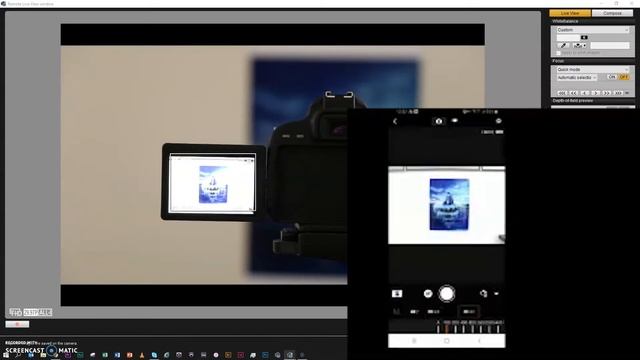The image size is (640, 360).
Task: Click the triple-right focus adjustment button
Action: [618, 93]
